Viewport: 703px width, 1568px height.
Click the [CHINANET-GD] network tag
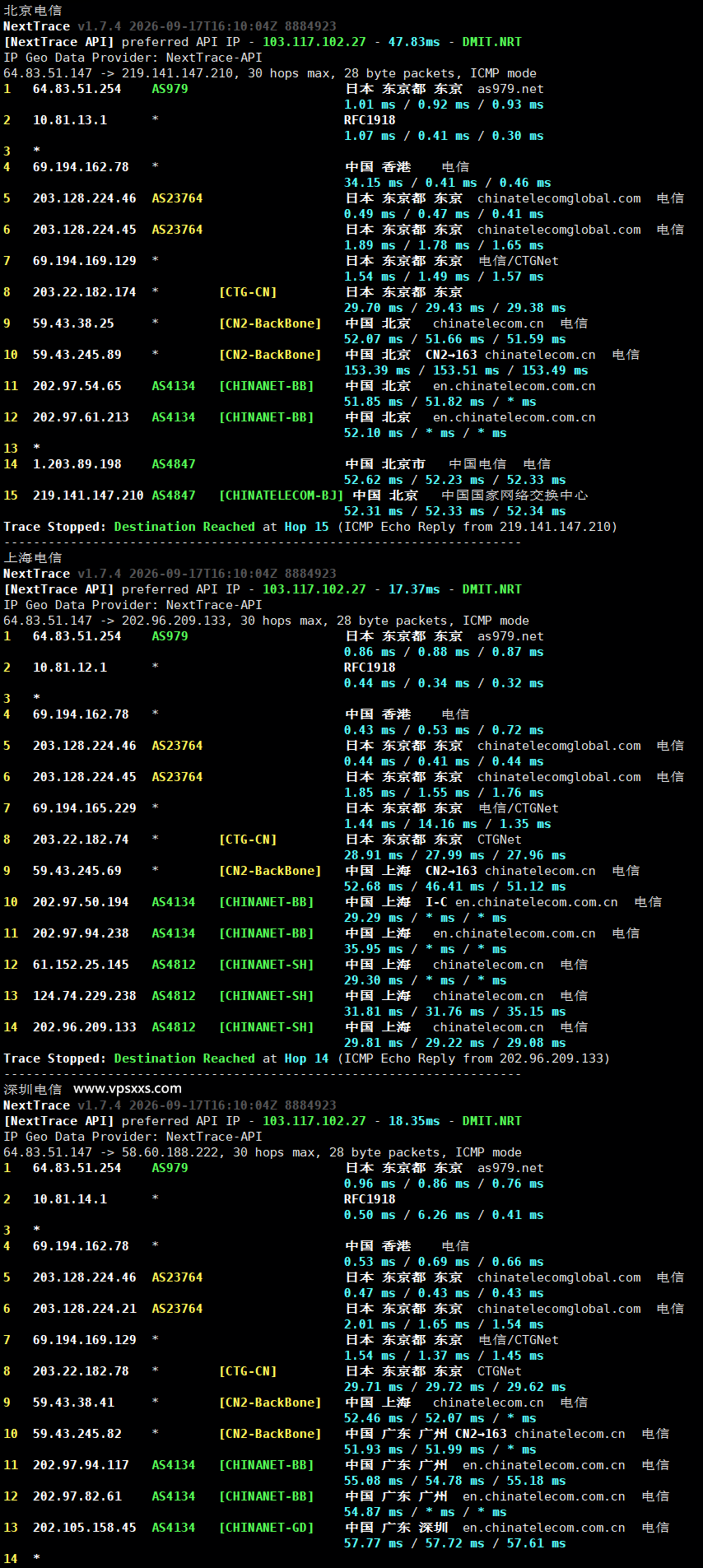click(267, 1528)
